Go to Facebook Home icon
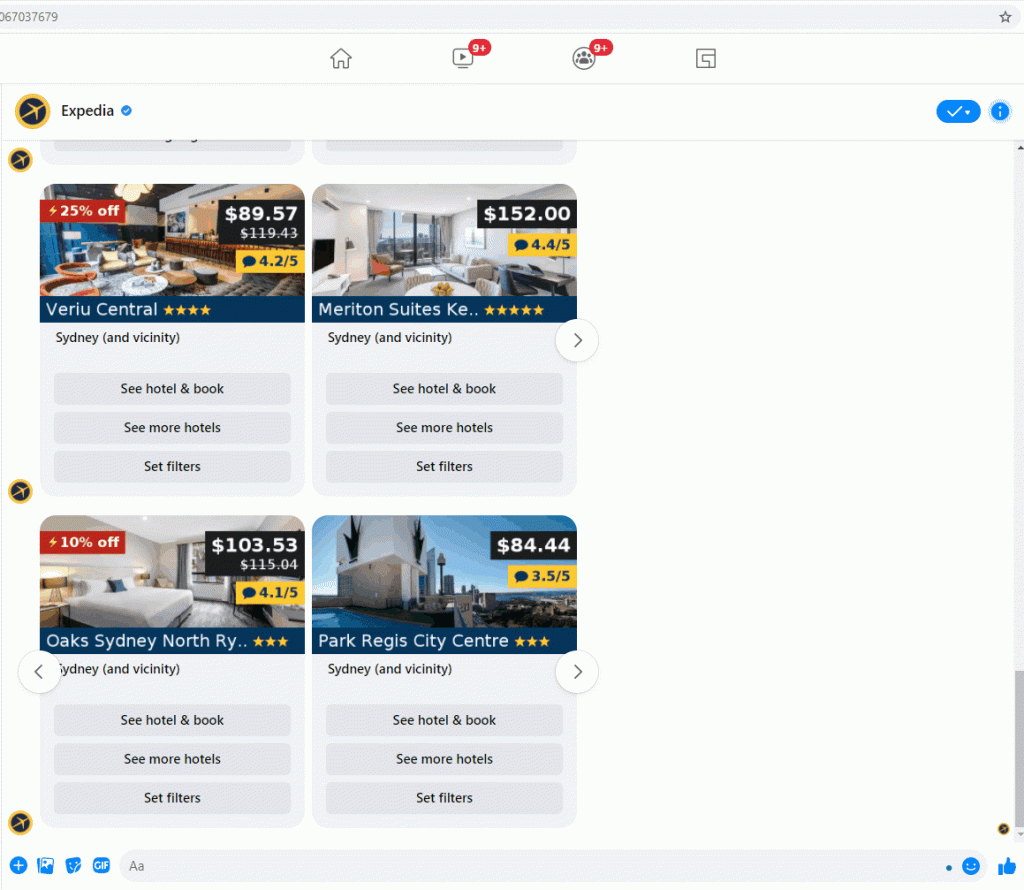 tap(340, 59)
